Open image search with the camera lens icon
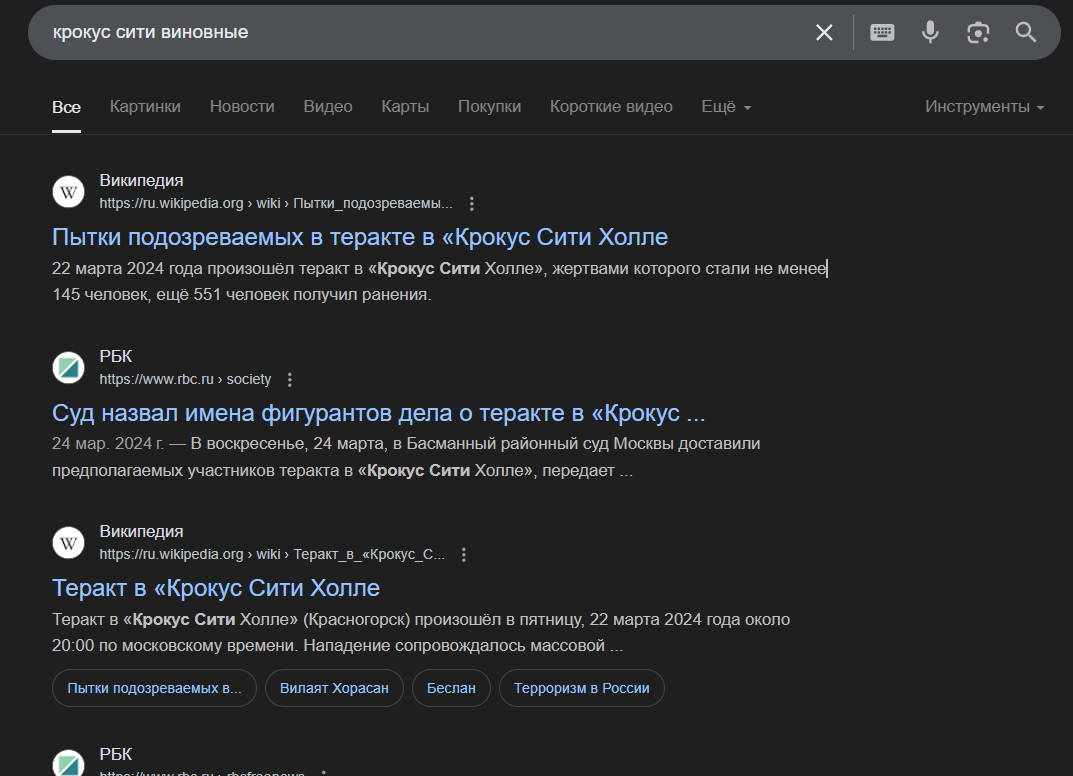 pyautogui.click(x=978, y=32)
